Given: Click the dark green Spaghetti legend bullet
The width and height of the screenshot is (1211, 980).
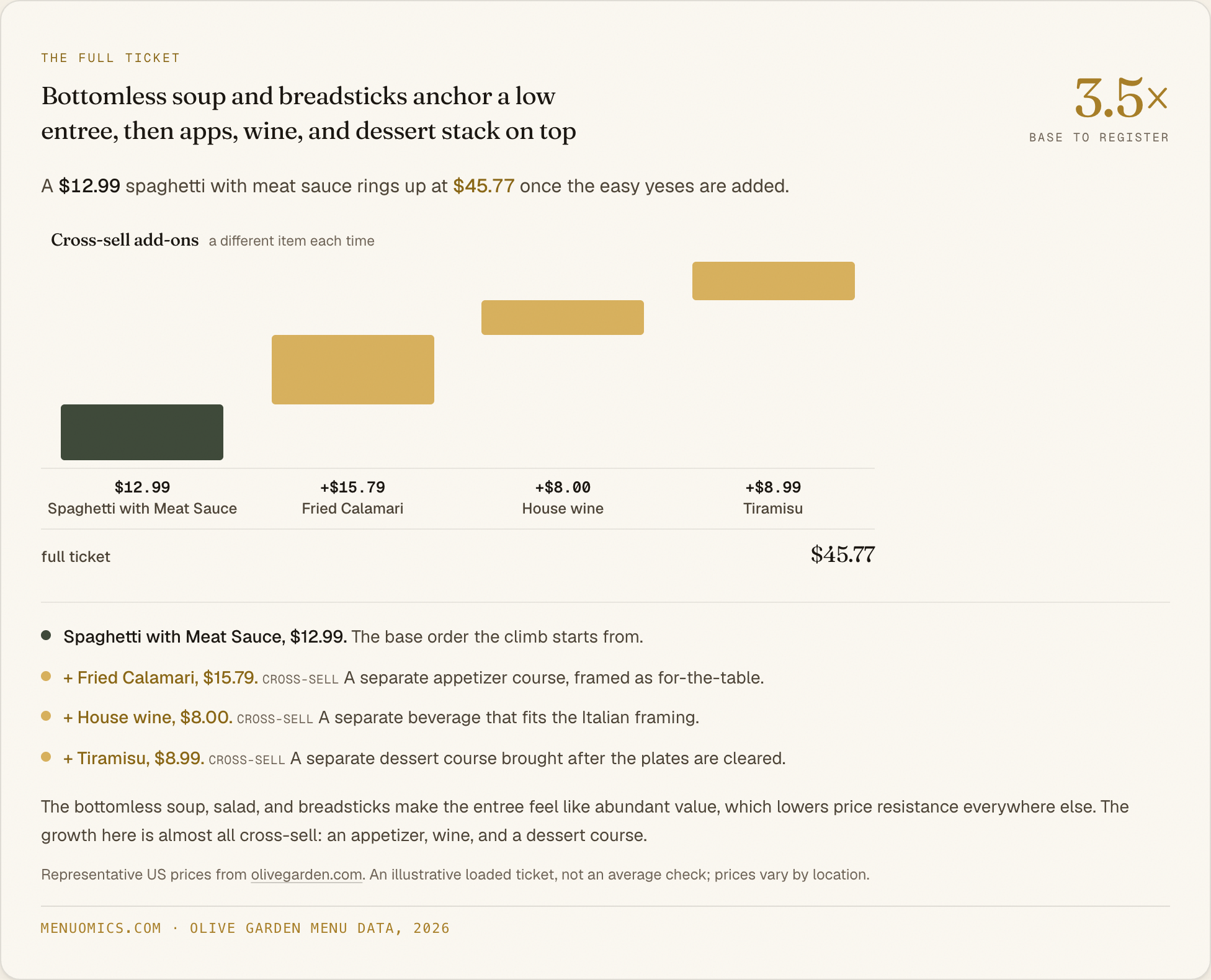Looking at the screenshot, I should click(x=46, y=635).
